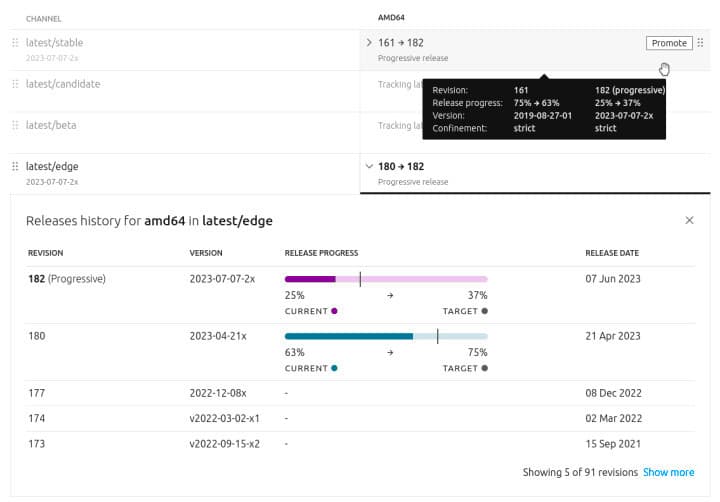Collapse the 180 → 182 edge release cell
Viewport: 720px width, 502px height.
click(x=369, y=166)
